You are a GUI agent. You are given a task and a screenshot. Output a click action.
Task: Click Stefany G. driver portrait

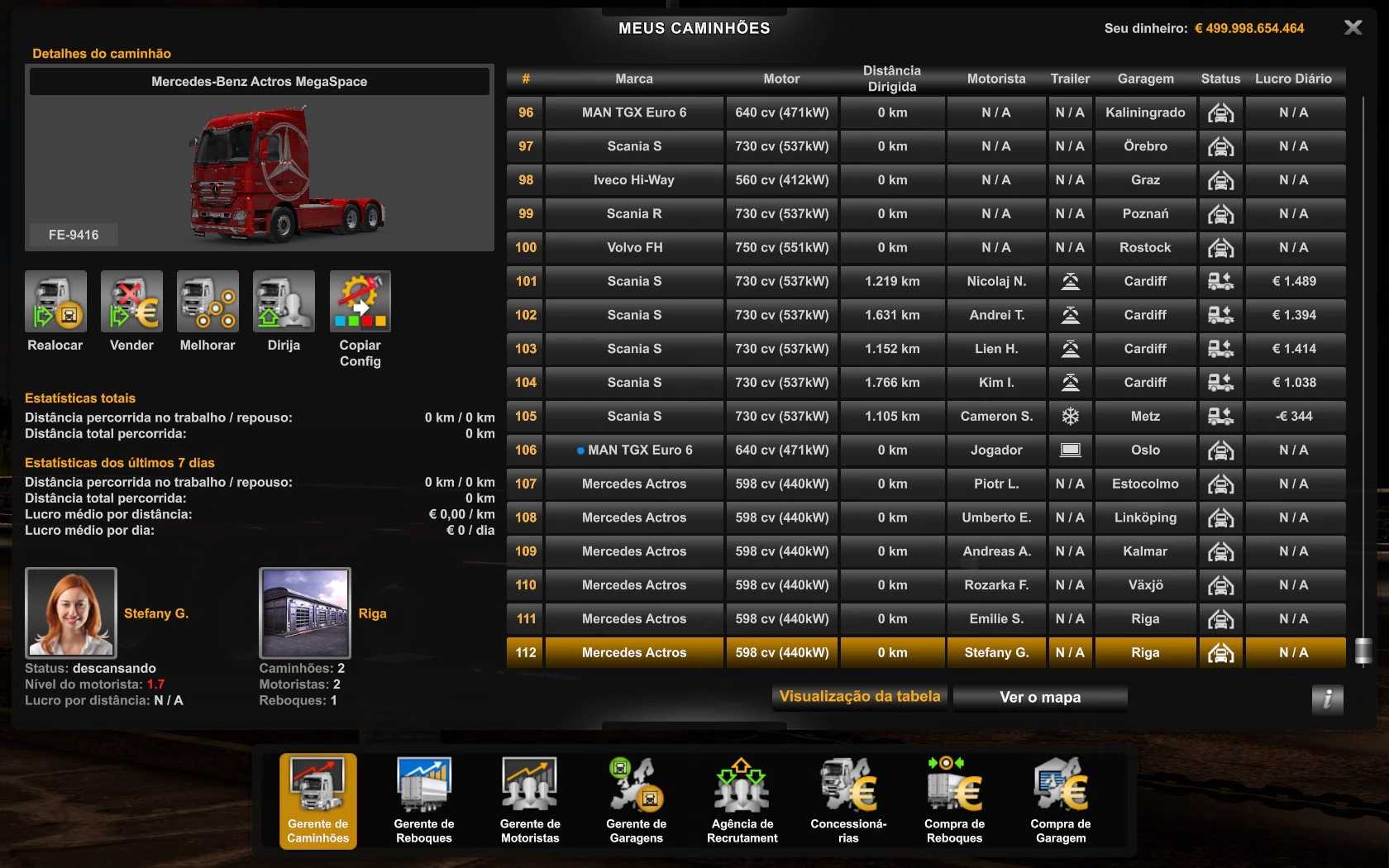click(x=71, y=613)
